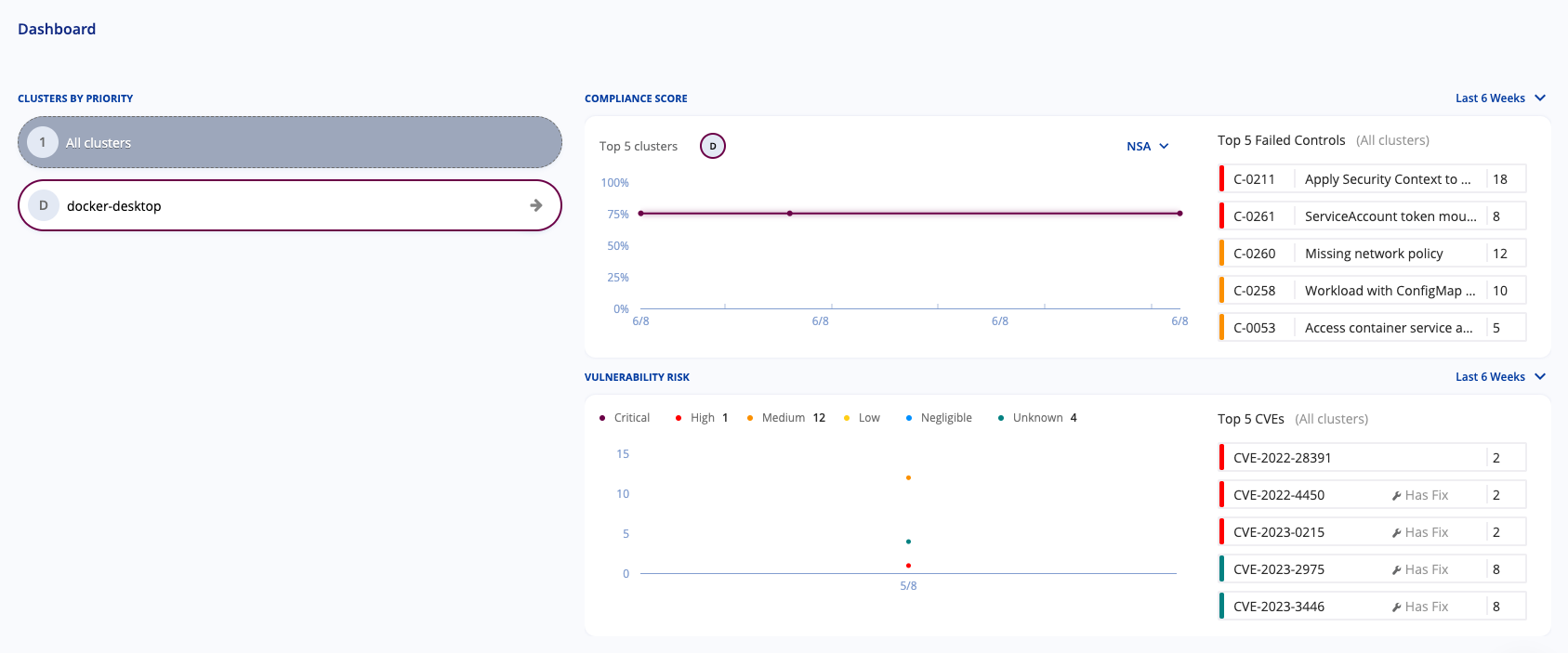Click the teal Unknown data point in vulnerability chart
Screen dimensions: 1568x653
(908, 542)
